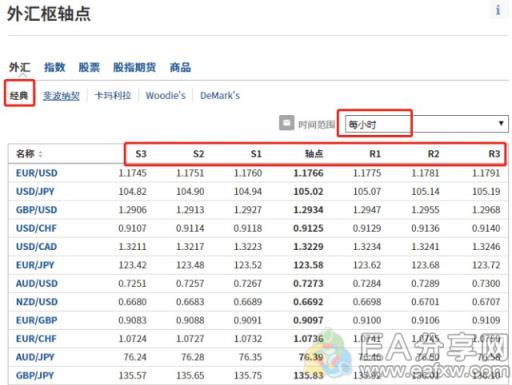Open the GBP/USD pair link
Viewport: 512px width, 385px height.
37,210
